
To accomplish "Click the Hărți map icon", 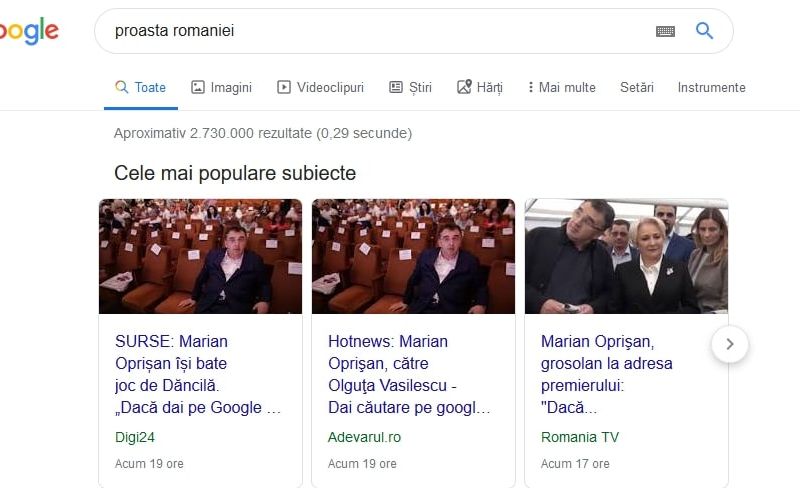I will pos(464,87).
